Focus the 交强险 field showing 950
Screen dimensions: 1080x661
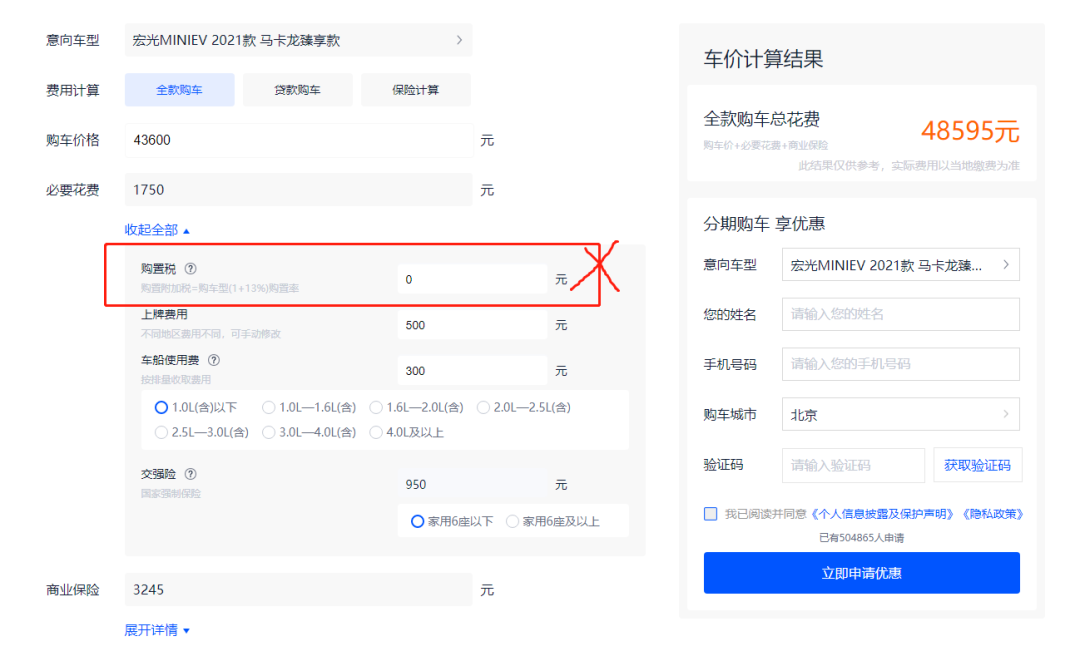[472, 485]
